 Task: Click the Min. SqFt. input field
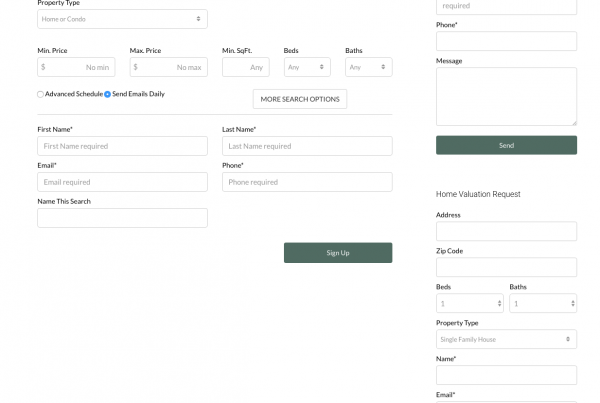click(245, 67)
